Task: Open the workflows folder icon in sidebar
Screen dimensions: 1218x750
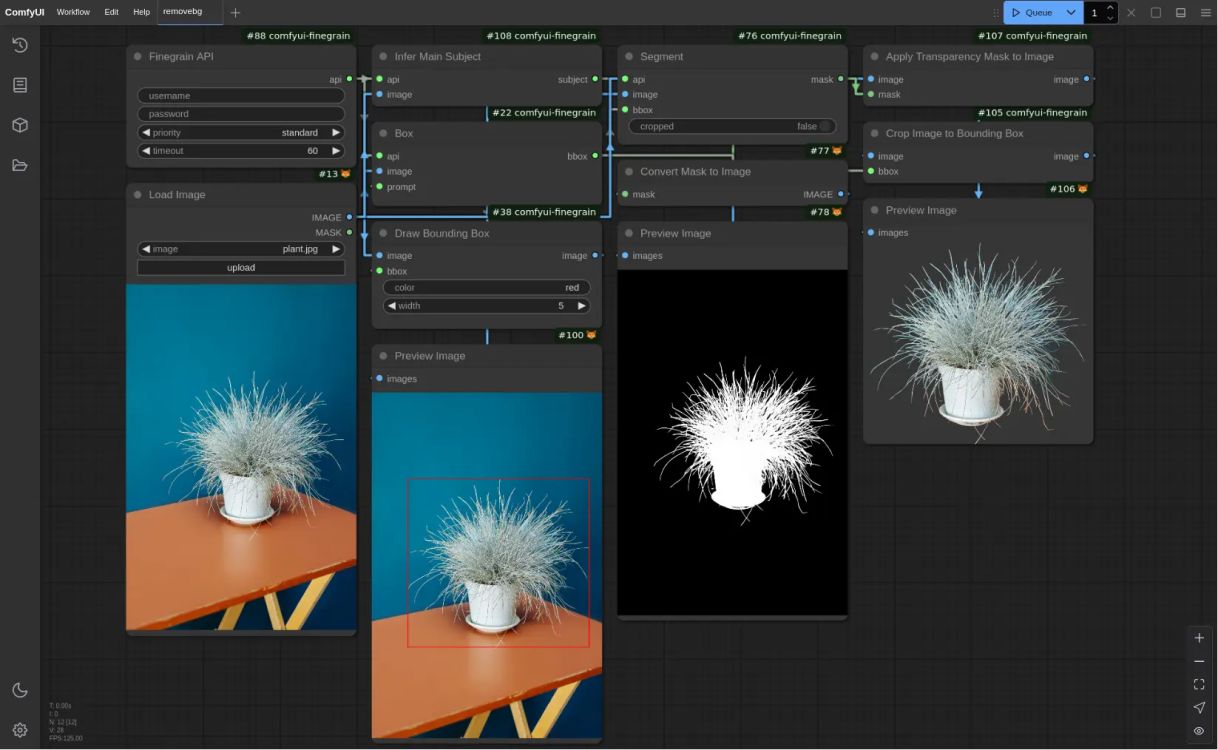Action: (20, 165)
